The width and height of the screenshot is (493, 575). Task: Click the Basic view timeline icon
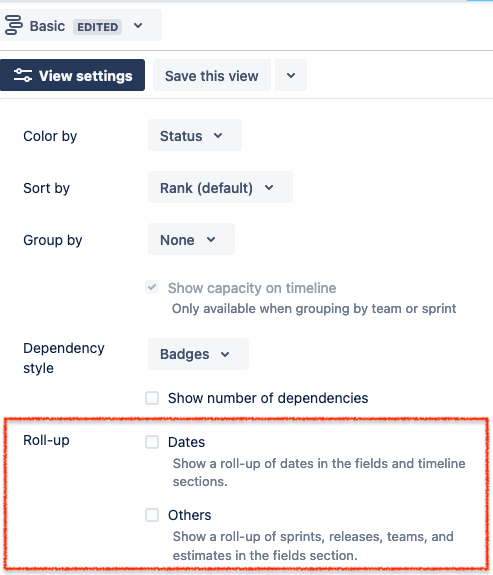(14, 25)
